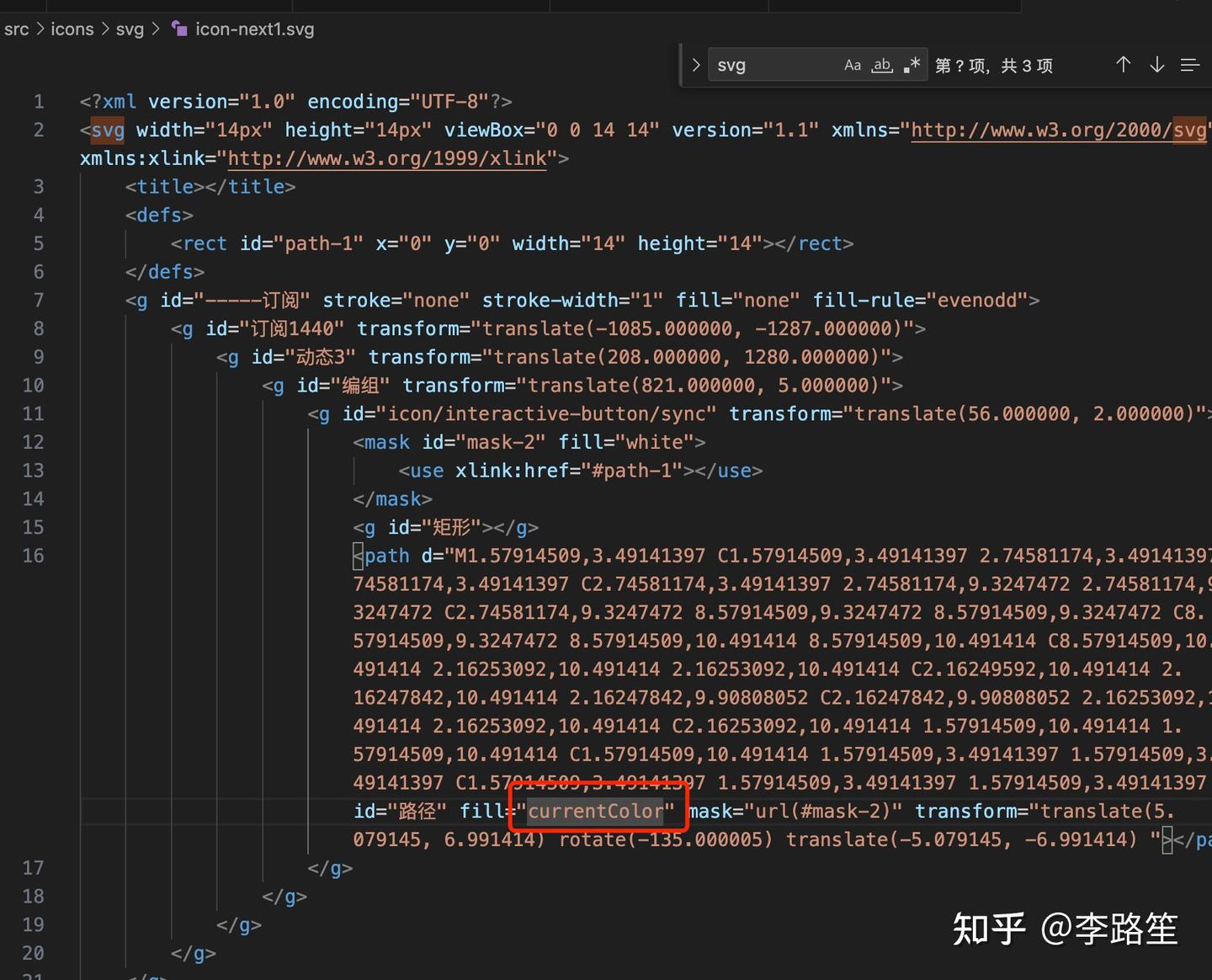Toggle whole word matching (ab) in search
The width and height of the screenshot is (1212, 980).
[882, 64]
